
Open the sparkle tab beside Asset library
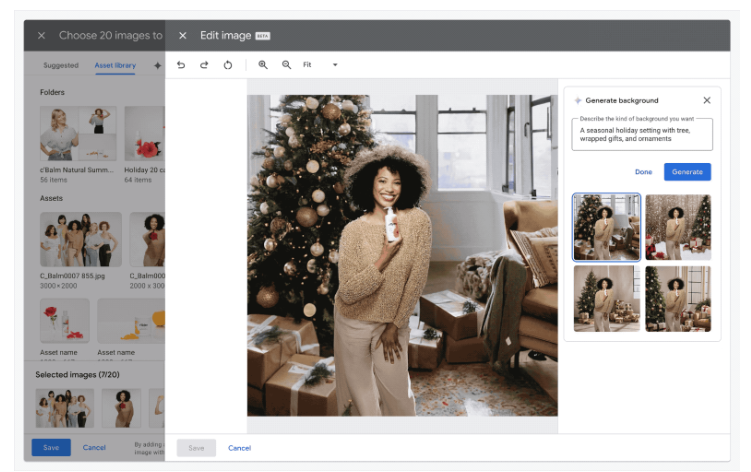pos(157,66)
